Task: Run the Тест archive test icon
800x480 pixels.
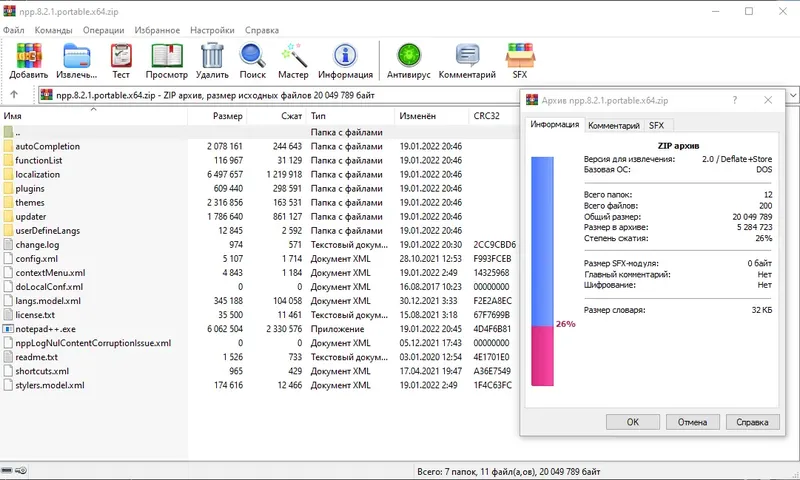Action: [x=121, y=56]
